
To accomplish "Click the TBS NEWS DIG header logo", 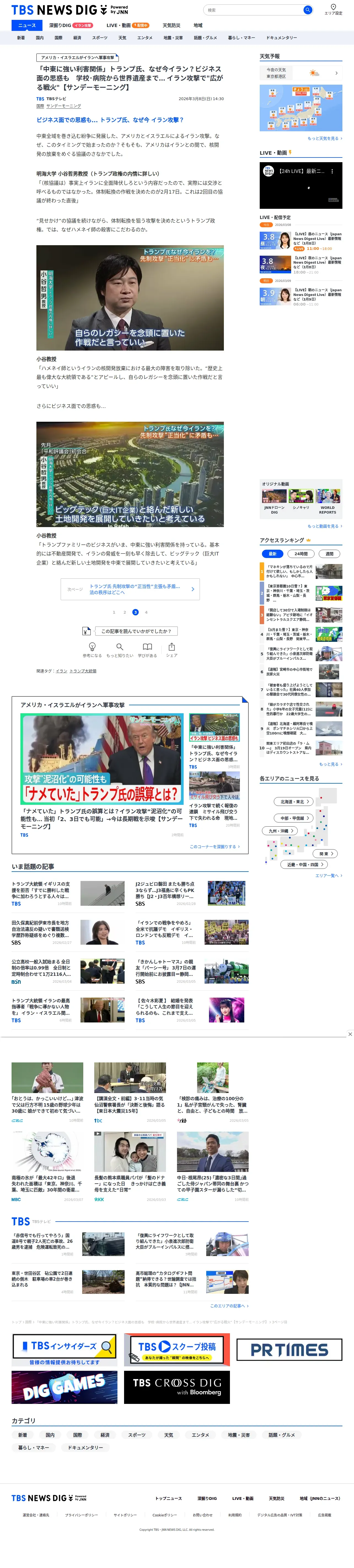I will [70, 10].
